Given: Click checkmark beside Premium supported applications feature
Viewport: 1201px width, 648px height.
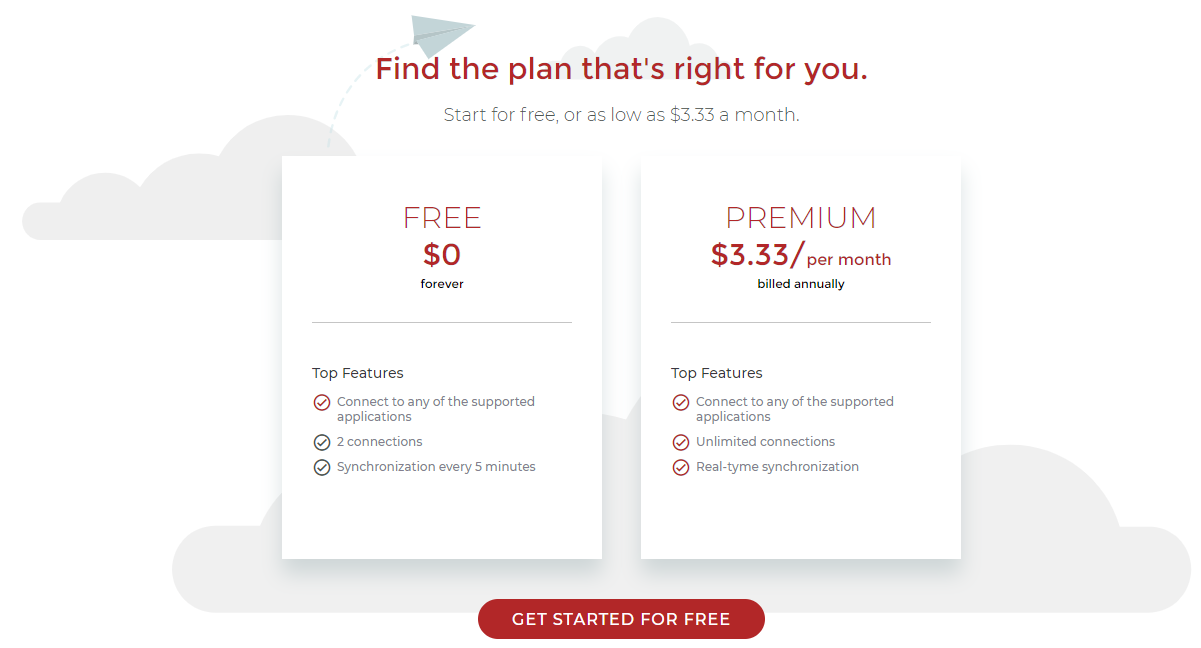Looking at the screenshot, I should tap(681, 402).
